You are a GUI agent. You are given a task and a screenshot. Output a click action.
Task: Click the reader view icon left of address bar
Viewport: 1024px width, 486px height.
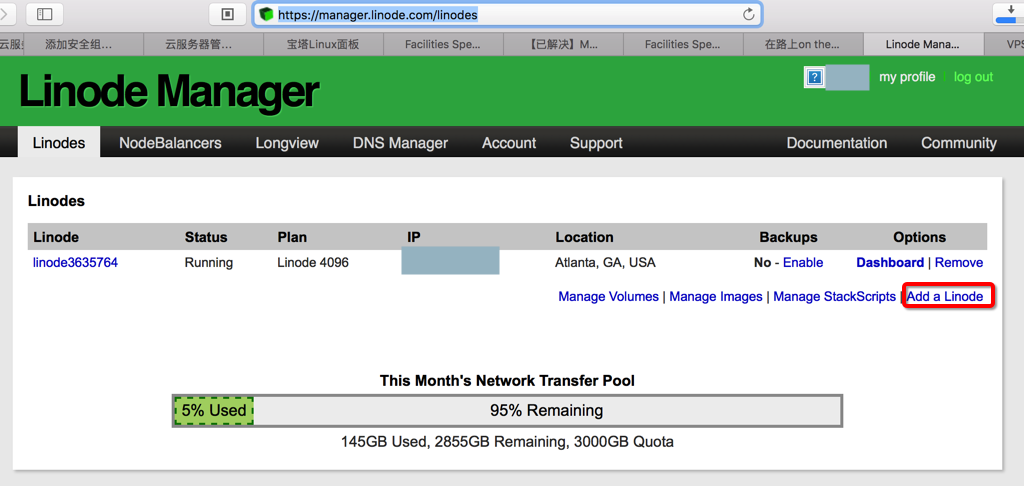point(227,14)
